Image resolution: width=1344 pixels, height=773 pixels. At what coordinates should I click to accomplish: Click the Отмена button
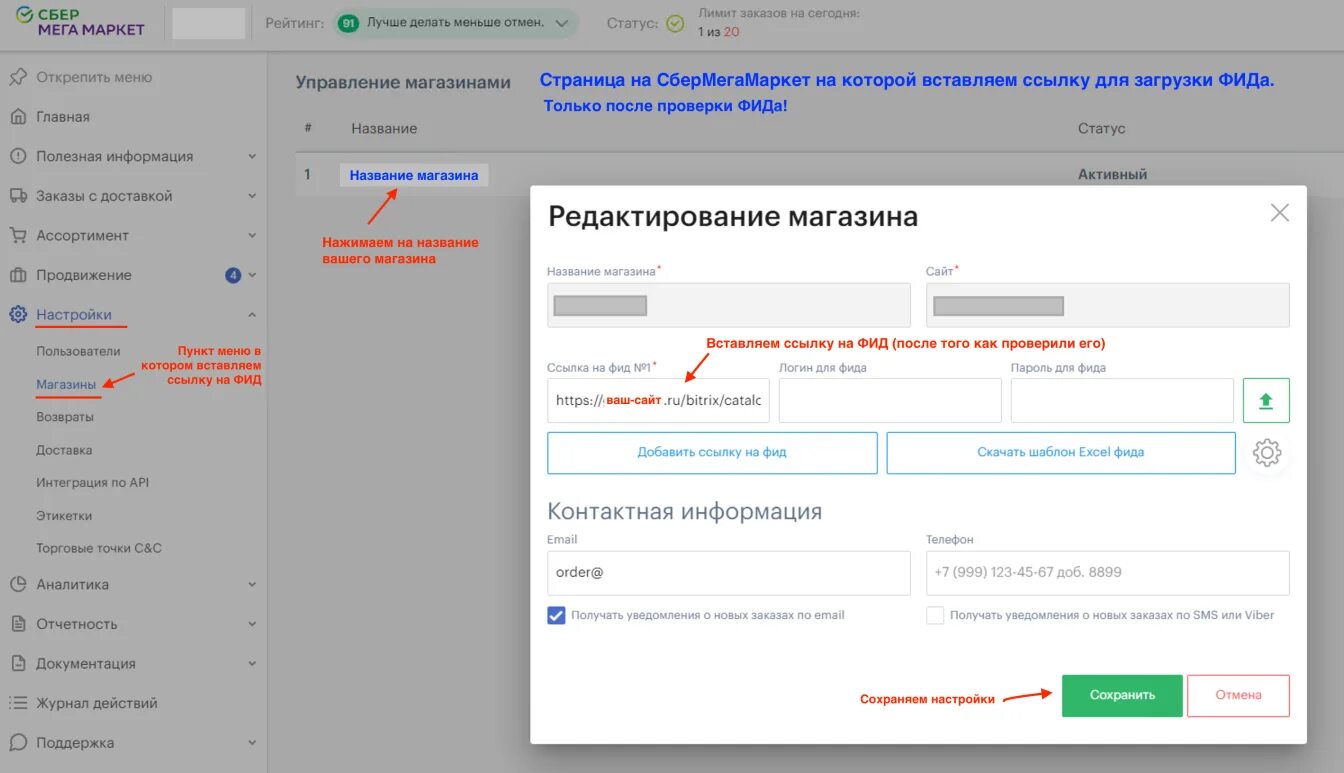click(x=1238, y=695)
